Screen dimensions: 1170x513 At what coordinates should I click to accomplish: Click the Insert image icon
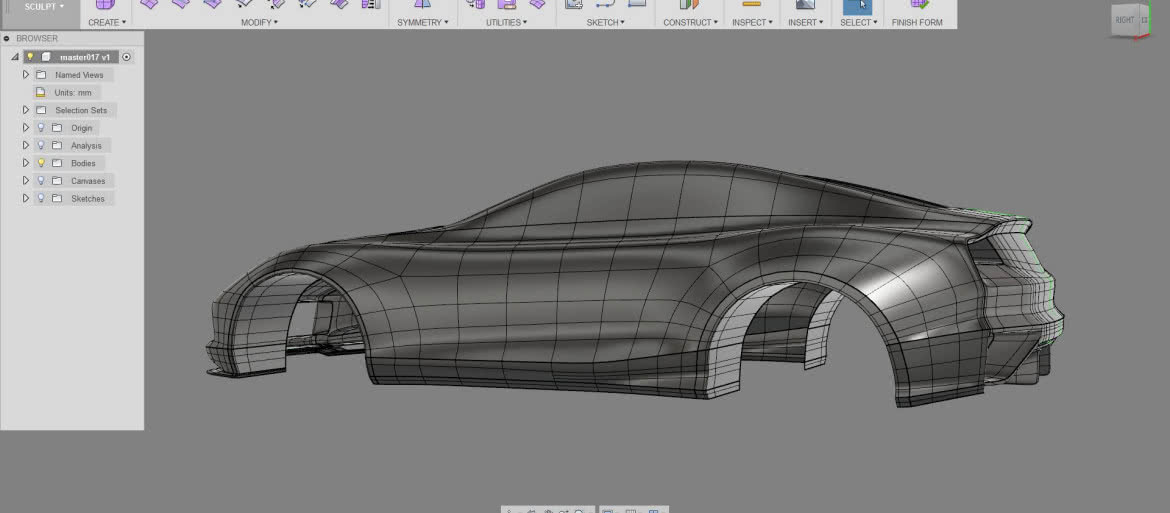(805, 4)
